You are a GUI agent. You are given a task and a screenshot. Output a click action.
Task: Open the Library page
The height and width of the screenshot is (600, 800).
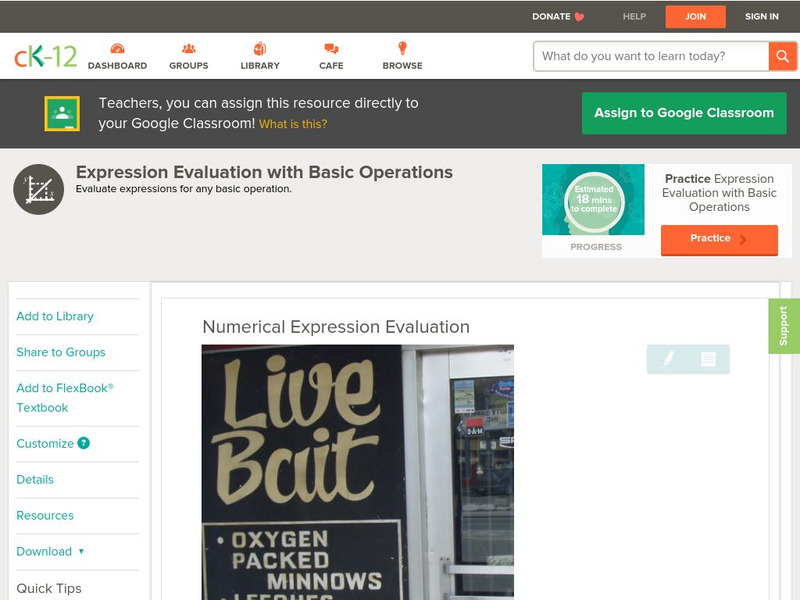pyautogui.click(x=260, y=56)
